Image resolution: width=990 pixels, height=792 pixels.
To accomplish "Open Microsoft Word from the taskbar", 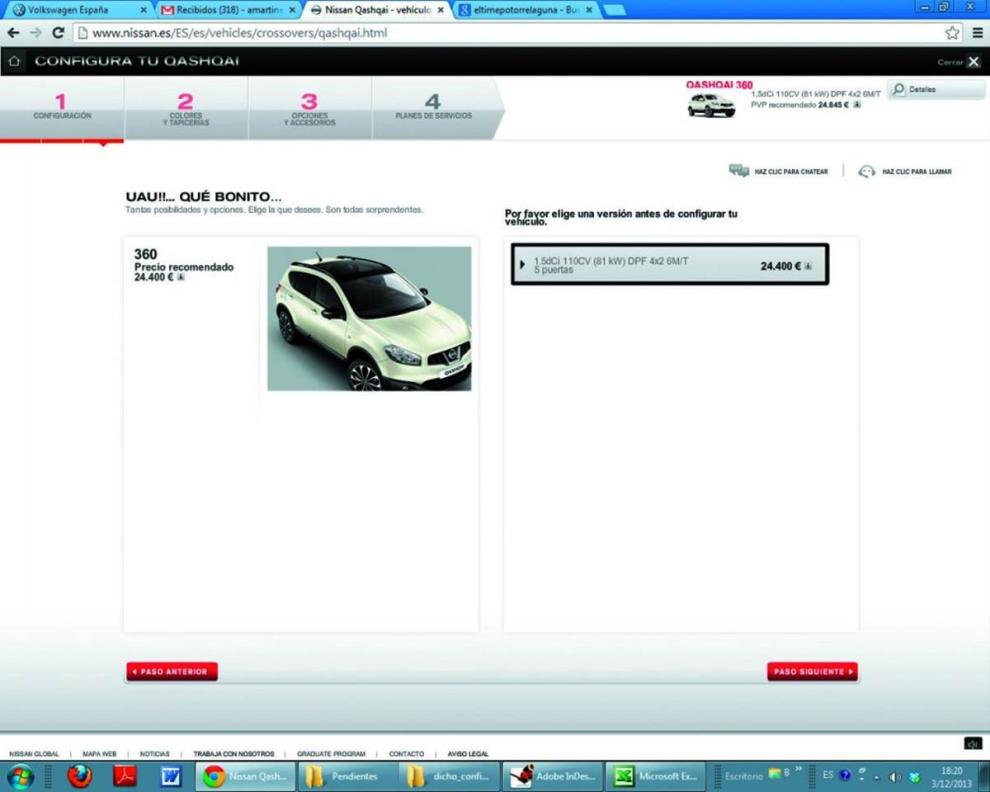I will (x=170, y=776).
